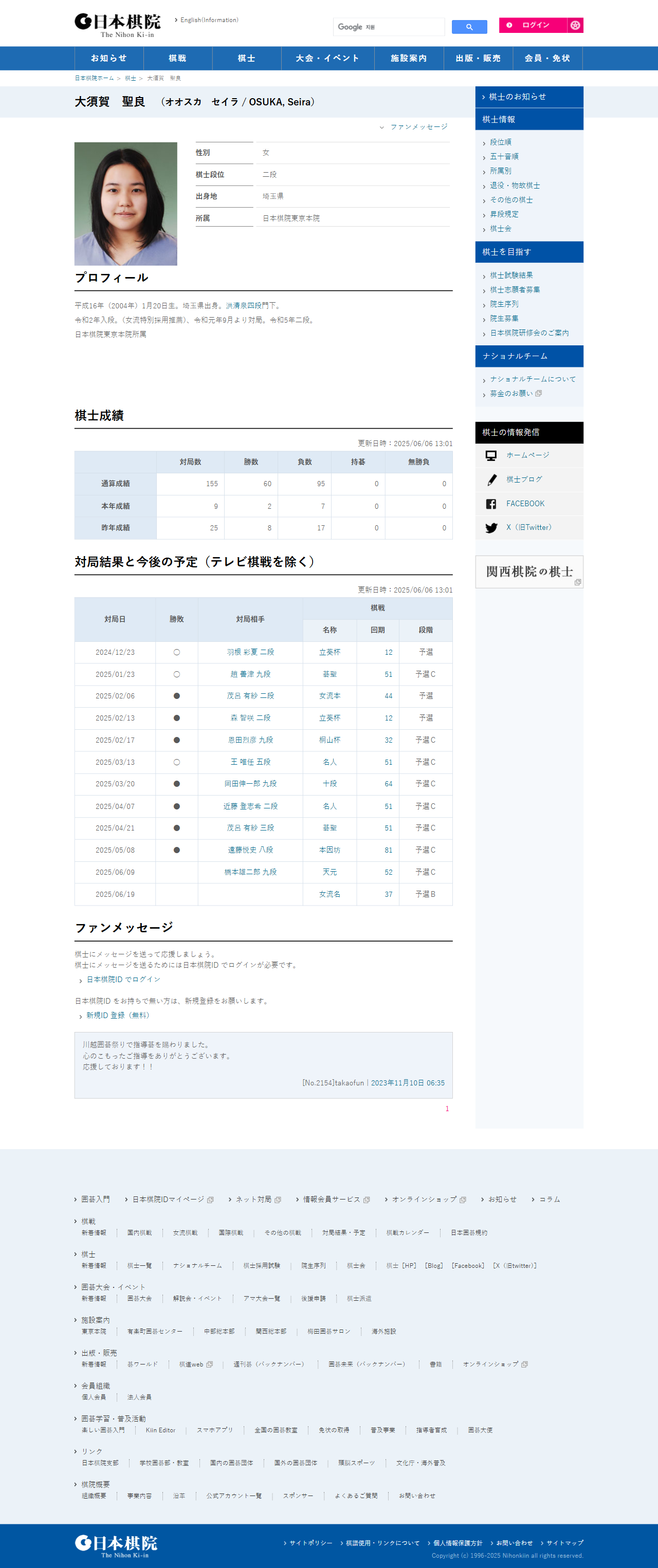
Task: Open the 施設案内 menu
Action: pos(409,59)
